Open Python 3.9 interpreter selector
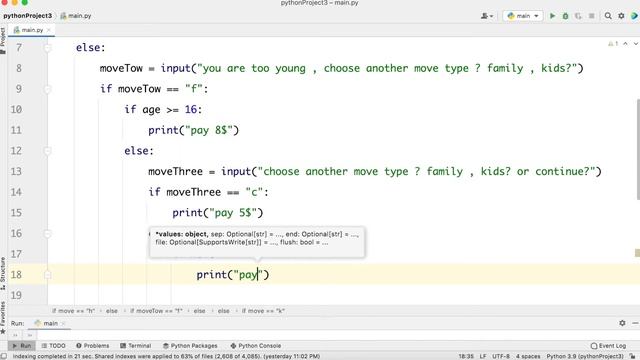Screen dimensions: 640x360 585,356
